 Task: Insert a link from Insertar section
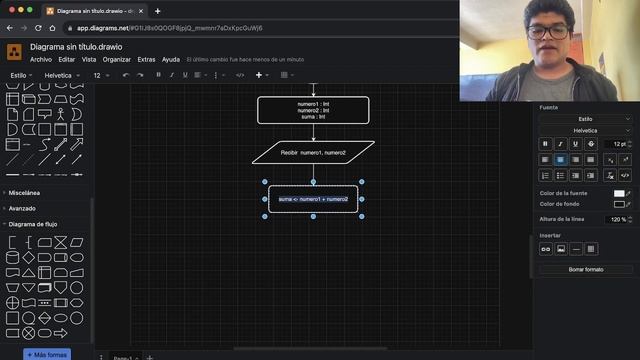pyautogui.click(x=546, y=249)
